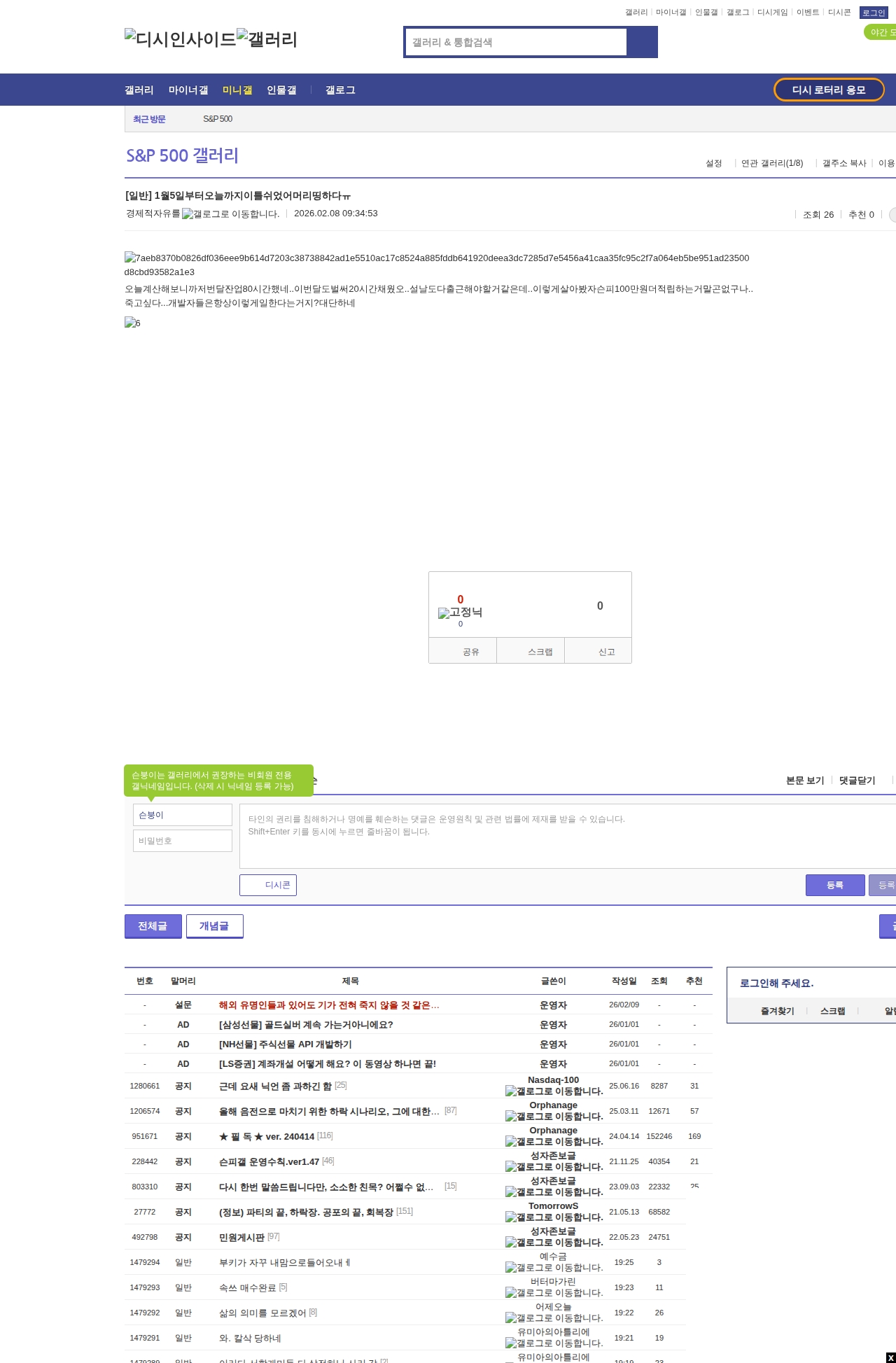The image size is (896, 1363).
Task: Open post 와. 칼삭 당하네
Action: (x=250, y=1338)
